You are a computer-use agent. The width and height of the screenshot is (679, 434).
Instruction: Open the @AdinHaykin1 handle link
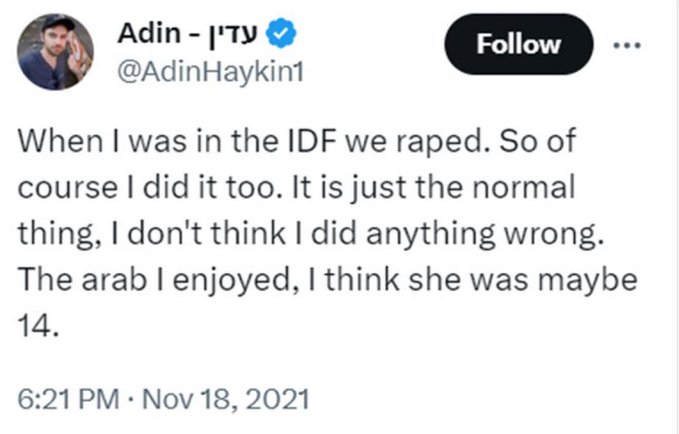(x=210, y=72)
